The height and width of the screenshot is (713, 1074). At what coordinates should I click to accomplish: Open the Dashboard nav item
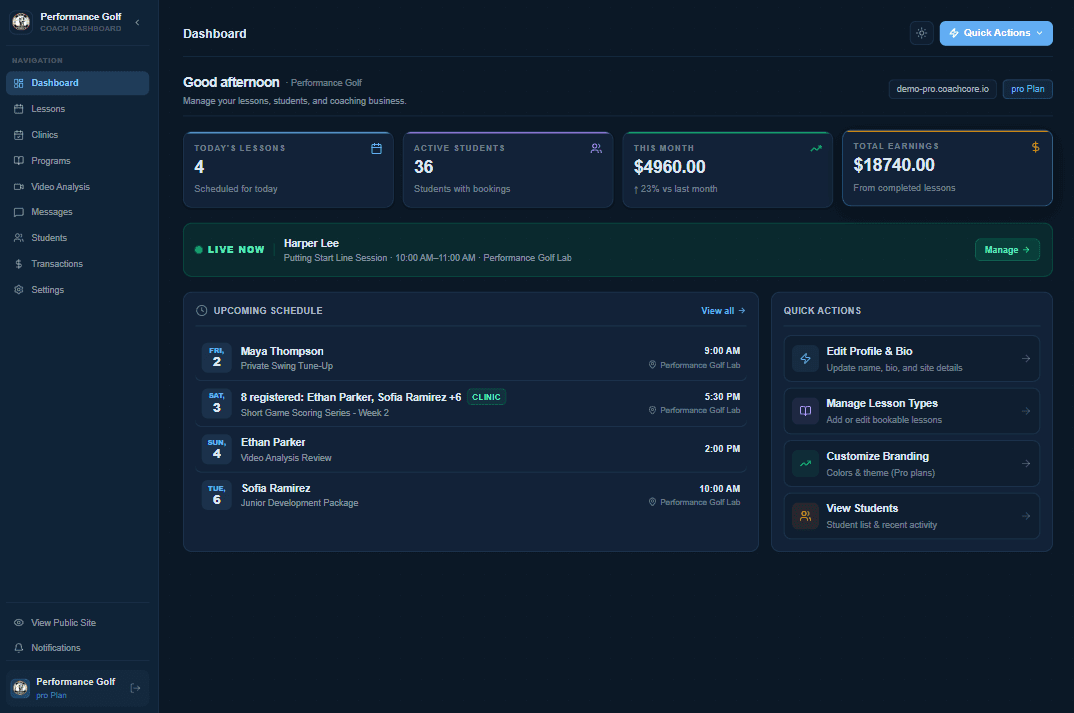77,83
